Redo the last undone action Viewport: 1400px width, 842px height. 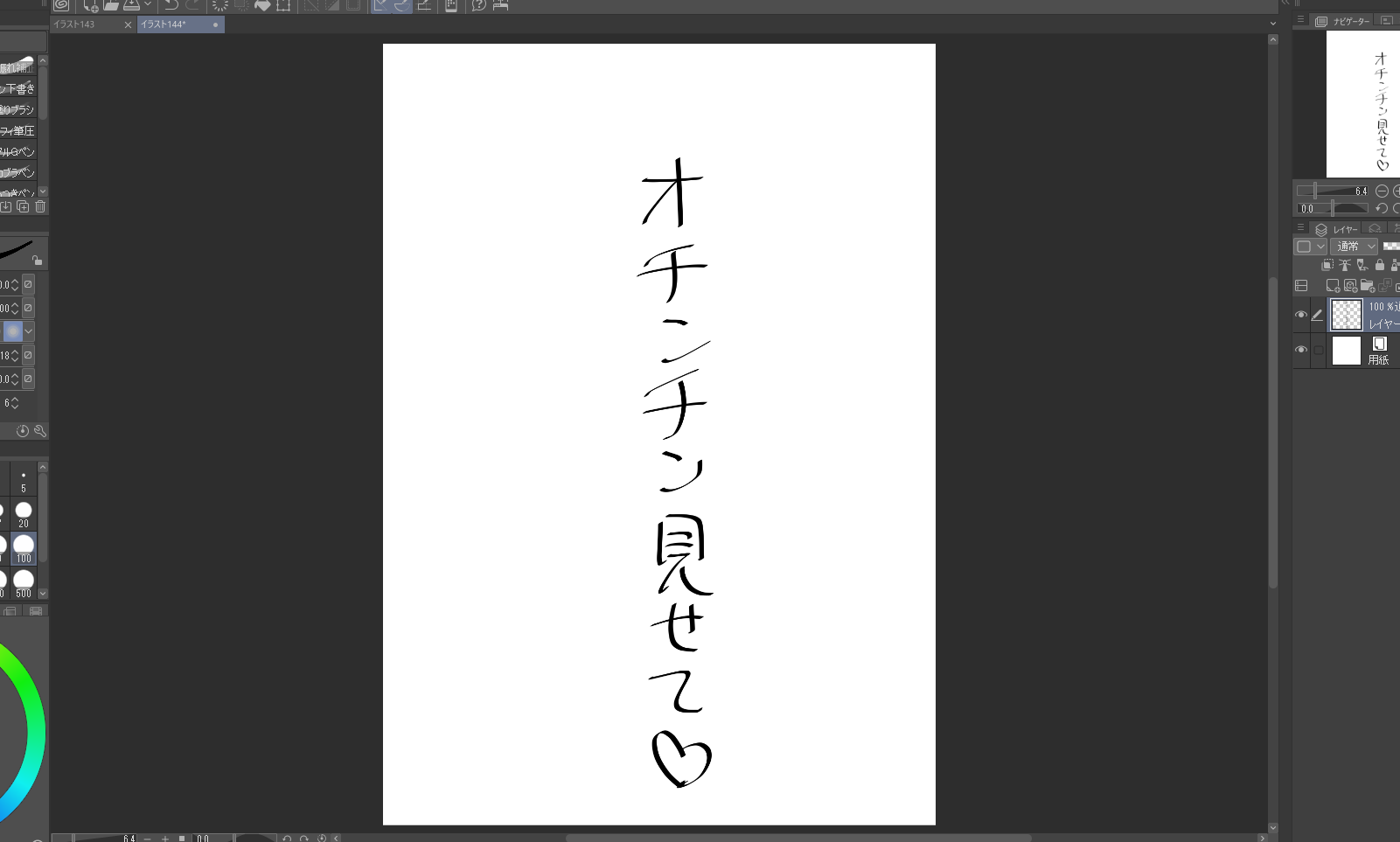tap(192, 5)
